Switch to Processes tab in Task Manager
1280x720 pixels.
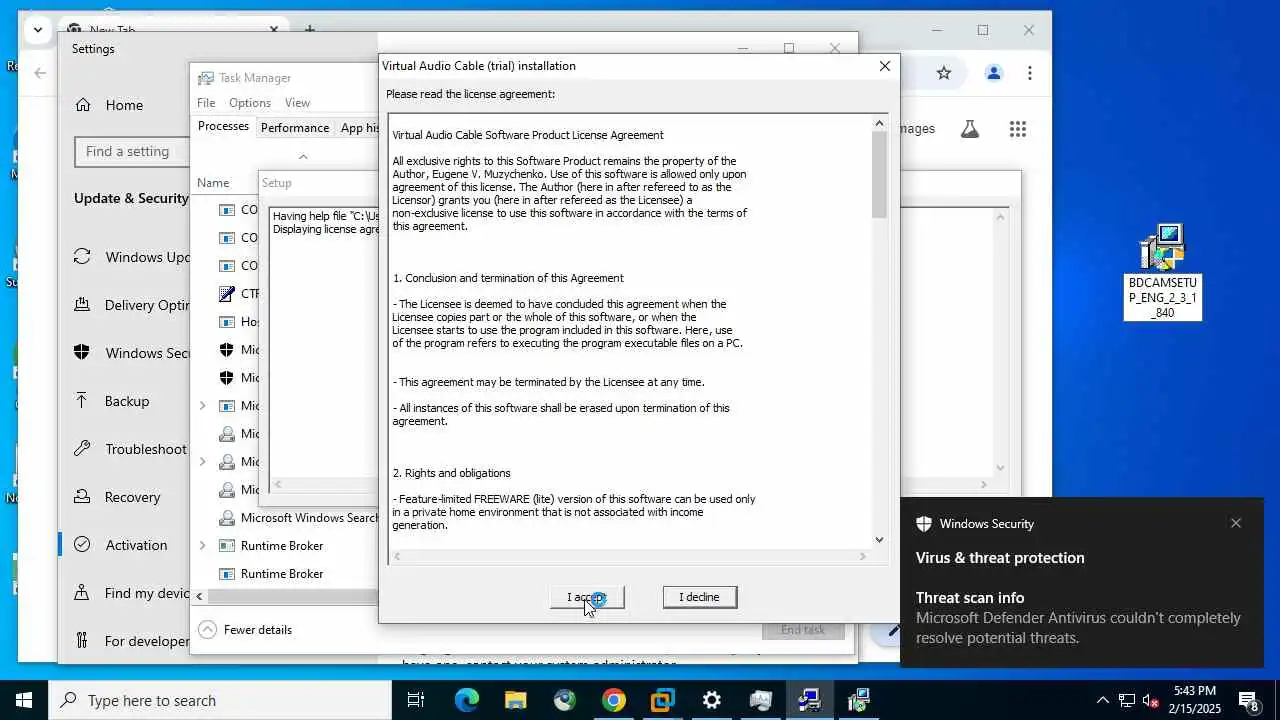[223, 127]
